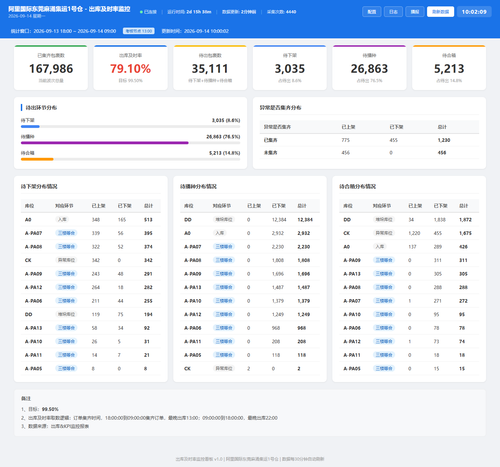Select the 26,863 summary card value
The image size is (500, 467).
[369, 69]
